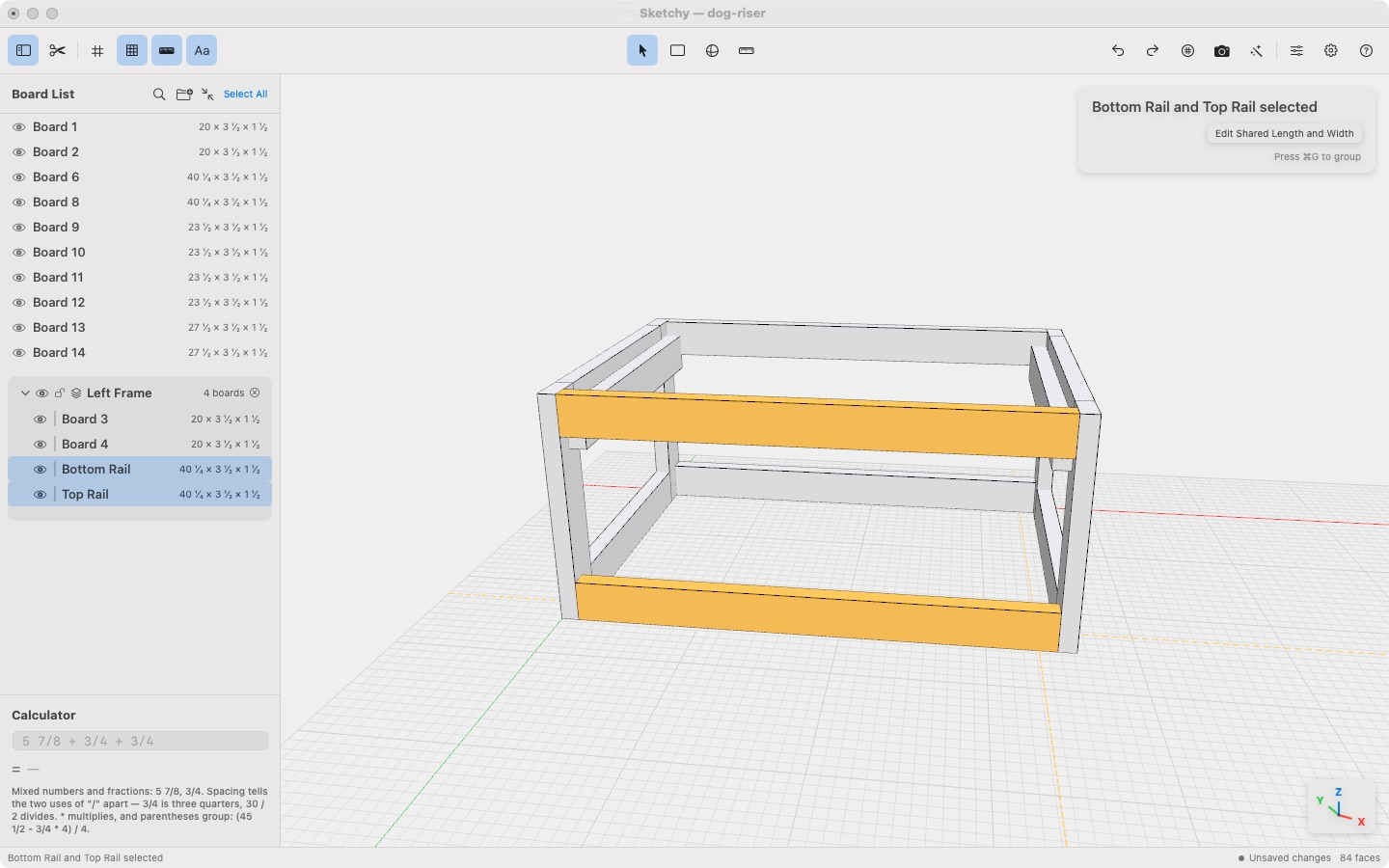Collapse the Left Frame group chevron
1389x868 pixels.
click(x=25, y=393)
